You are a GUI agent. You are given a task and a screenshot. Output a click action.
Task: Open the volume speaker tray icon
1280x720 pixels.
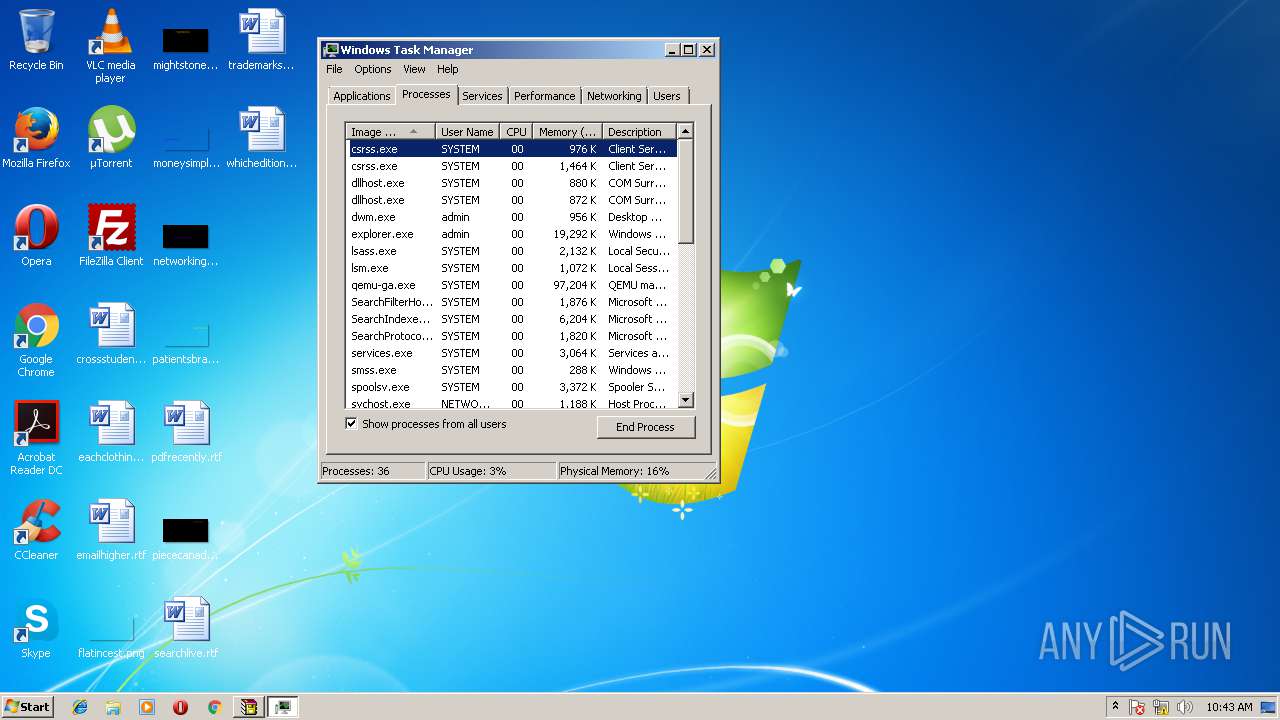[1185, 707]
